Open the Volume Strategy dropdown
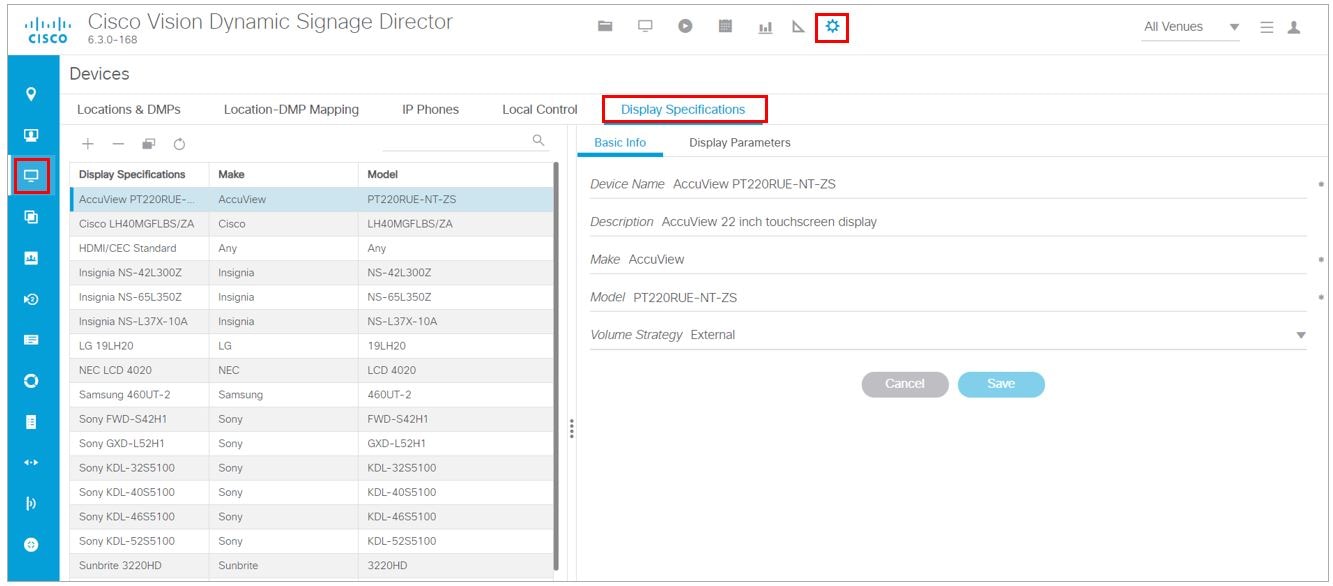1333x586 pixels. tap(1298, 334)
